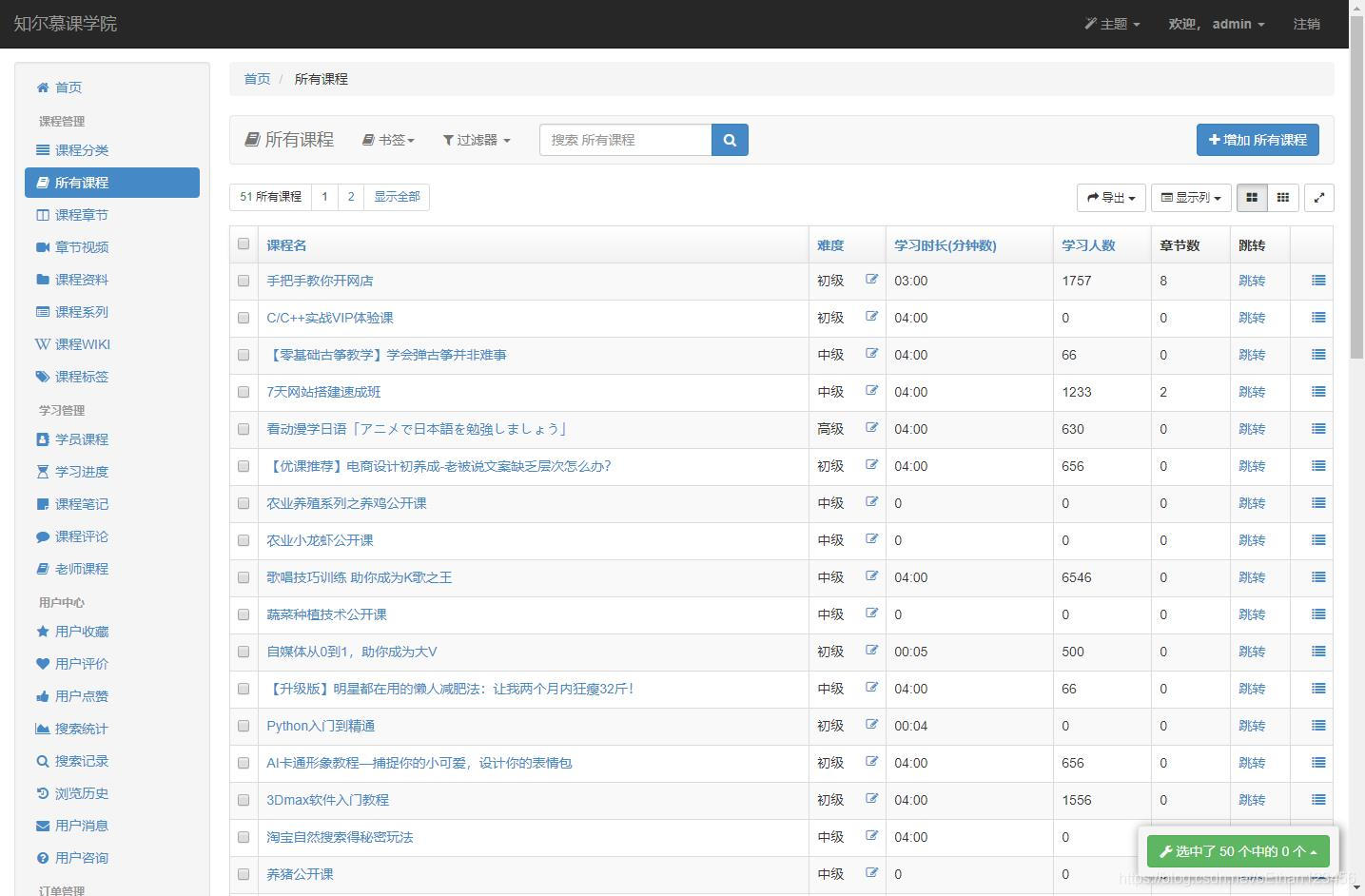Check the box for 3Dmax软件入门教程
This screenshot has width=1365, height=896.
244,800
